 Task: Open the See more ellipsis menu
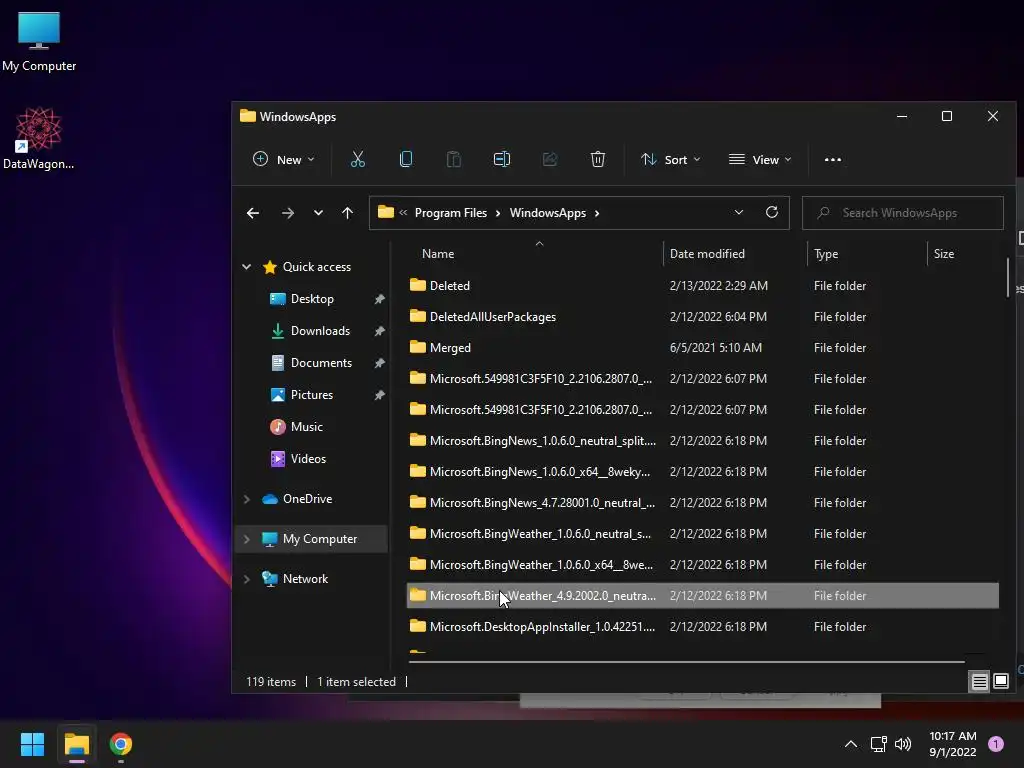(833, 159)
